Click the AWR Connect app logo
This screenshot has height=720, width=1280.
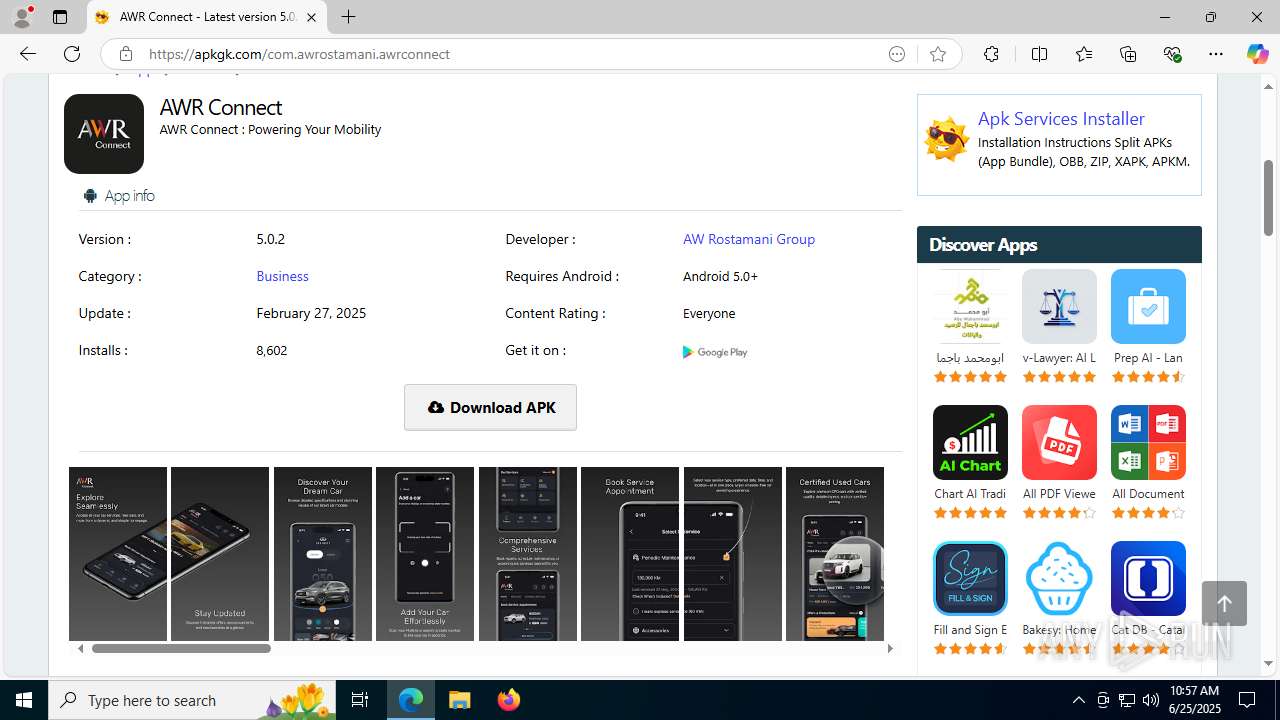(x=104, y=134)
